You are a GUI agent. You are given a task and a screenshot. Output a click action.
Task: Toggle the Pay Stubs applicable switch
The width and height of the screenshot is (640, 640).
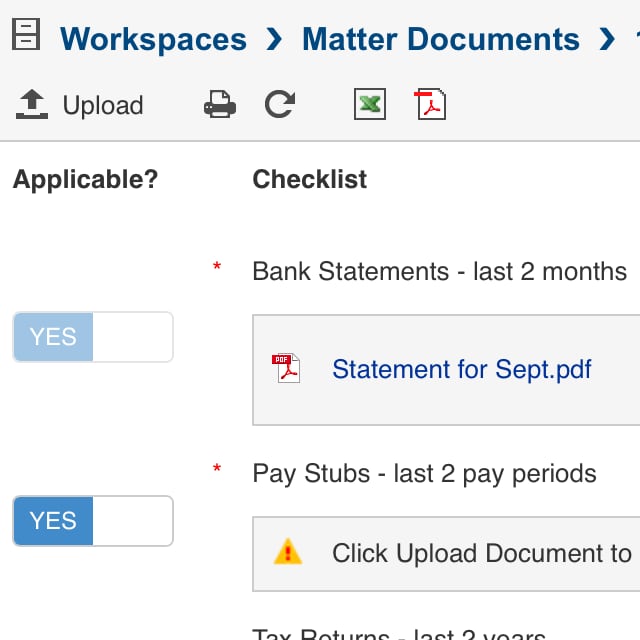(x=92, y=521)
